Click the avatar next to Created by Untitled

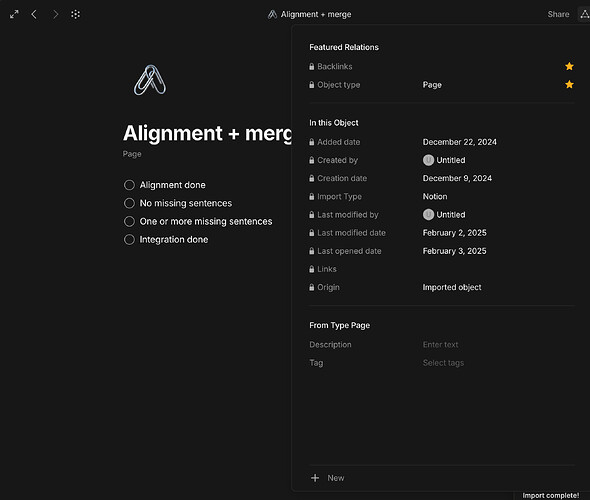[428, 160]
